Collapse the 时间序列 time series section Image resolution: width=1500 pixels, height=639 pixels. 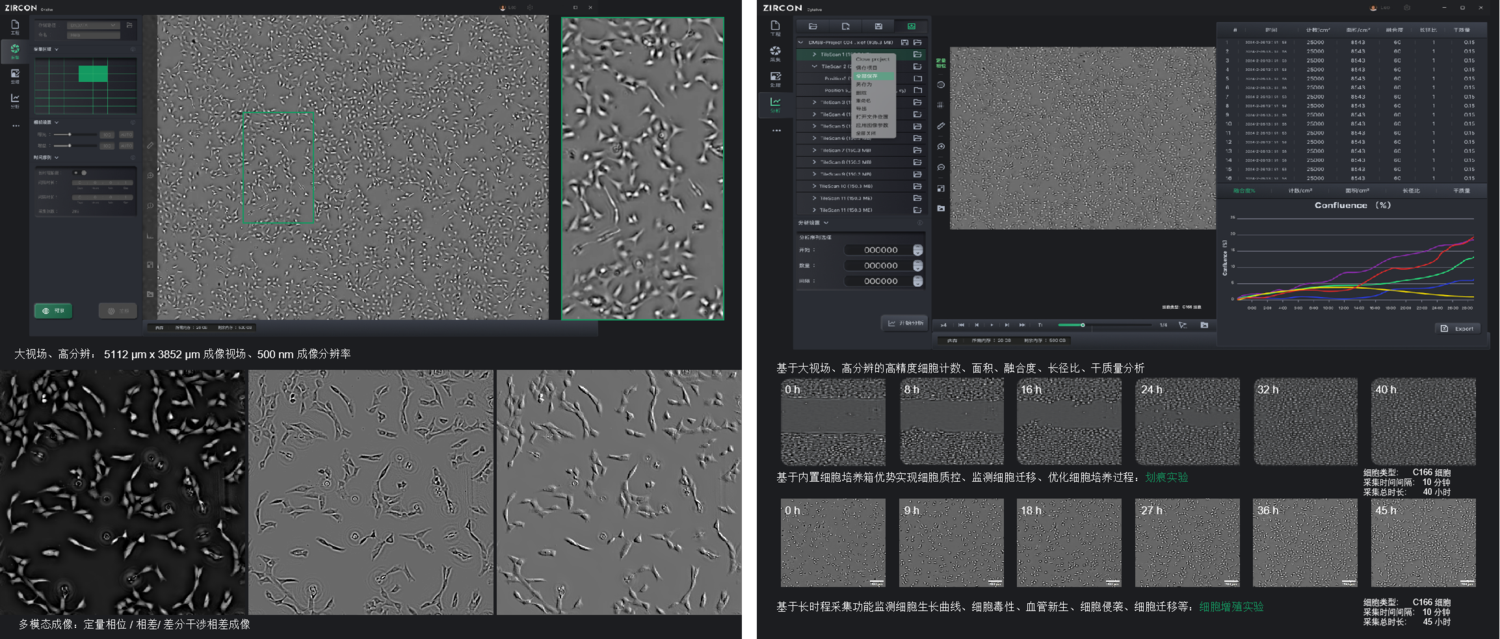57,158
